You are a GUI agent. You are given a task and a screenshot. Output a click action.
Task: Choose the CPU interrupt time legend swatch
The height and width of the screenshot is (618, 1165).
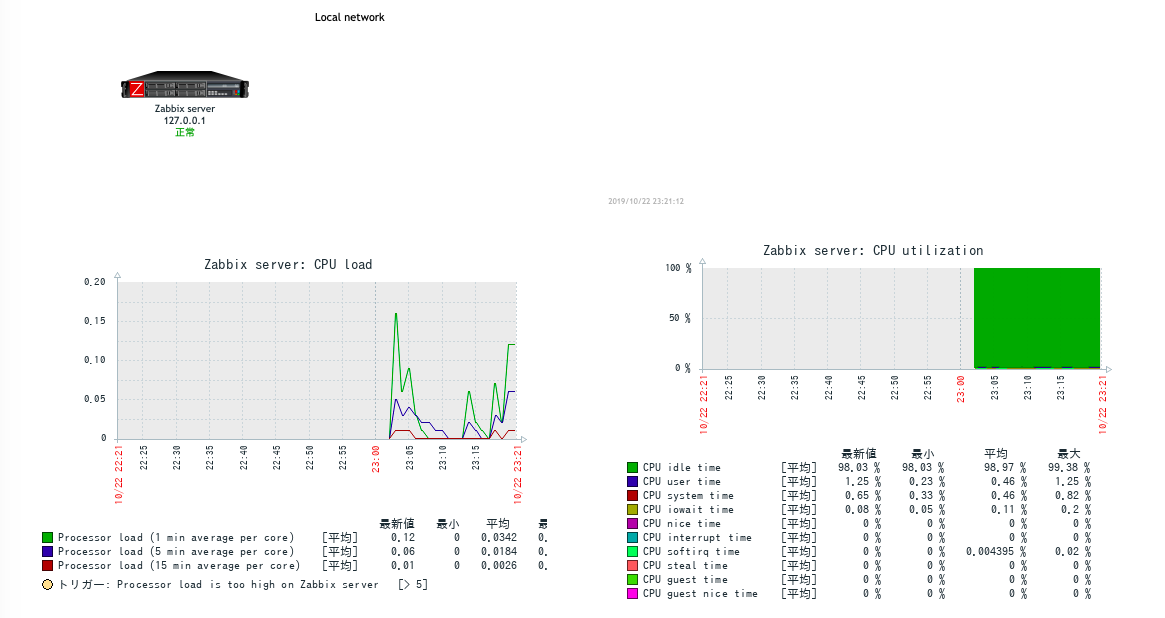632,538
